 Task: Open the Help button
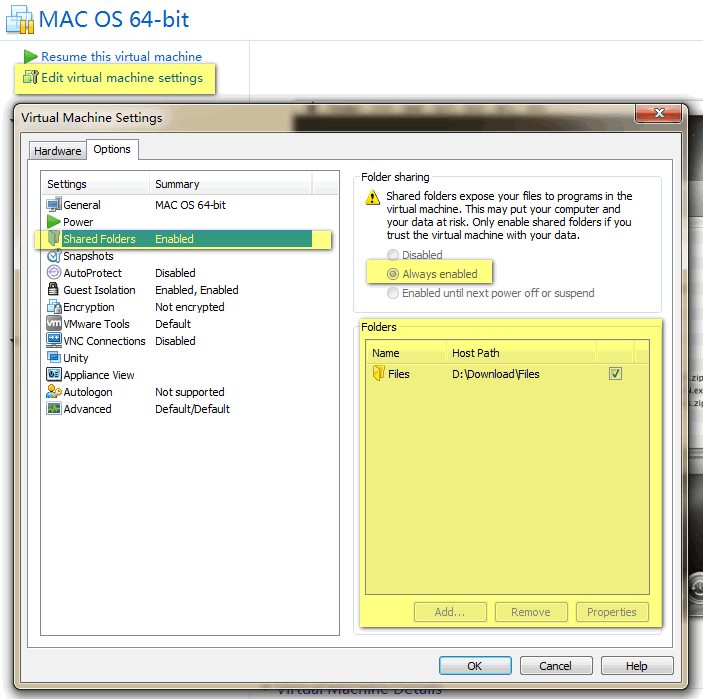coord(637,666)
